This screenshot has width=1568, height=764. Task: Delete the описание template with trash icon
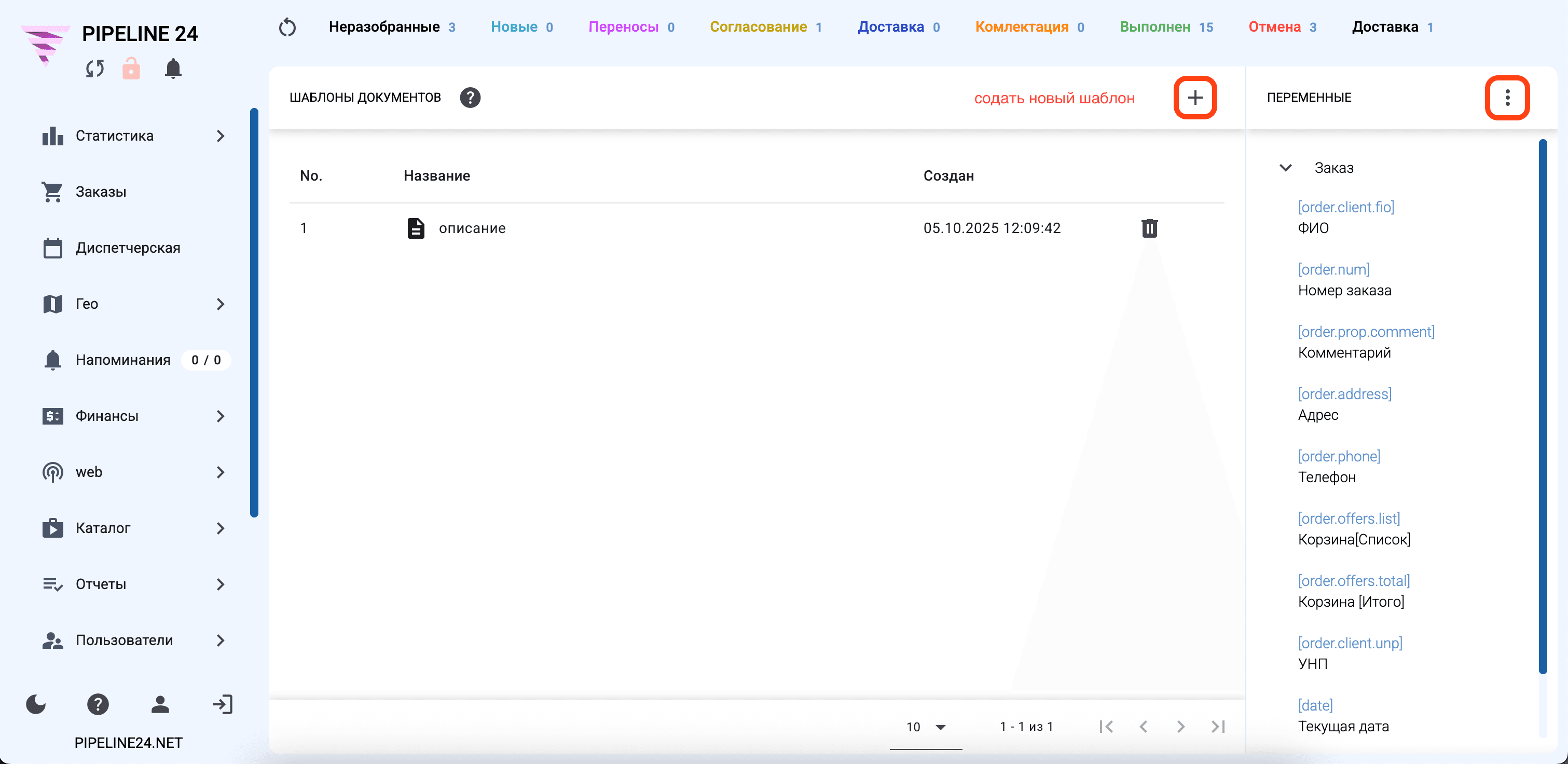1149,228
